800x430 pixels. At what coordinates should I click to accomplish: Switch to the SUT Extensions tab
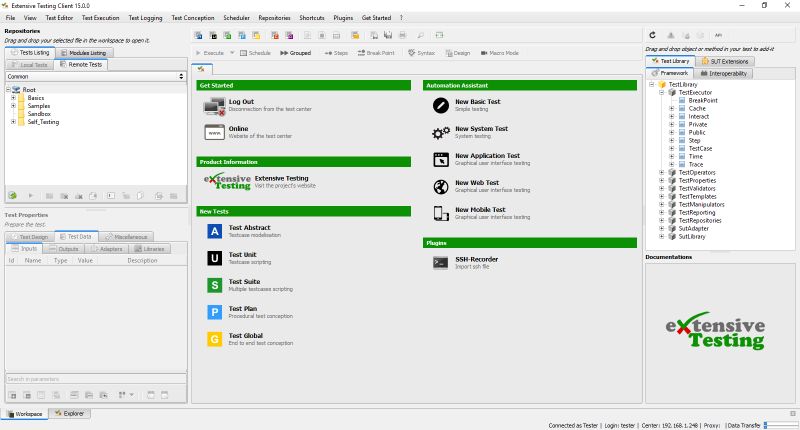[725, 61]
